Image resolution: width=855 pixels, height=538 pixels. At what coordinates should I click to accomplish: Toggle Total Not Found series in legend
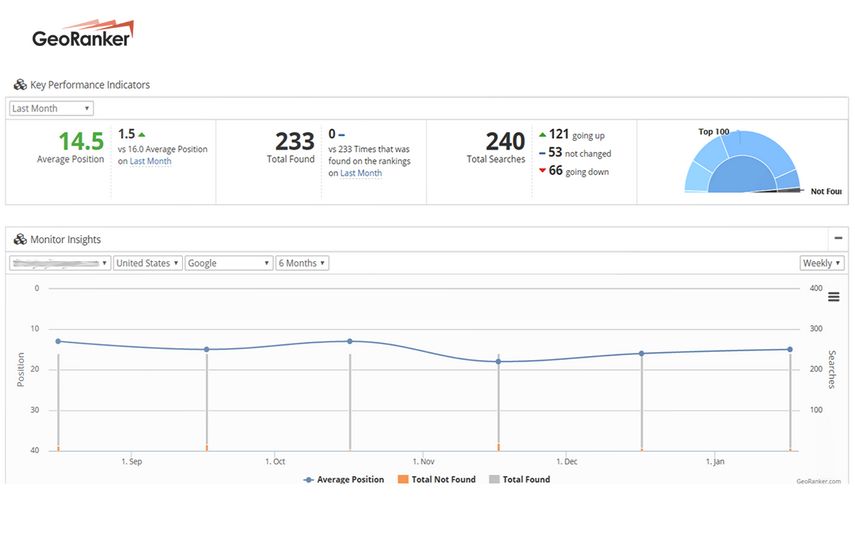point(437,480)
